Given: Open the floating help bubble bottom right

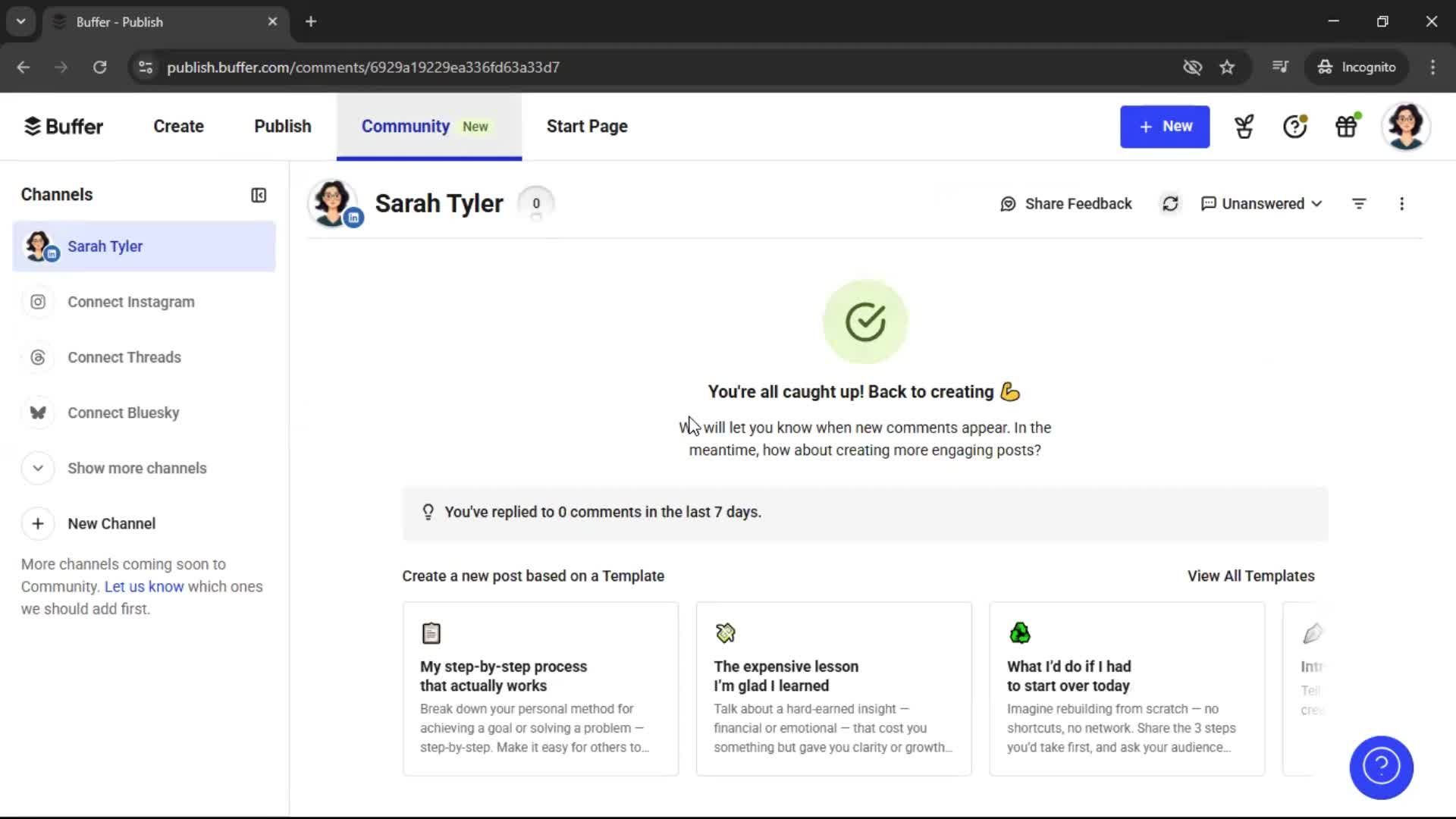Looking at the screenshot, I should [x=1380, y=767].
